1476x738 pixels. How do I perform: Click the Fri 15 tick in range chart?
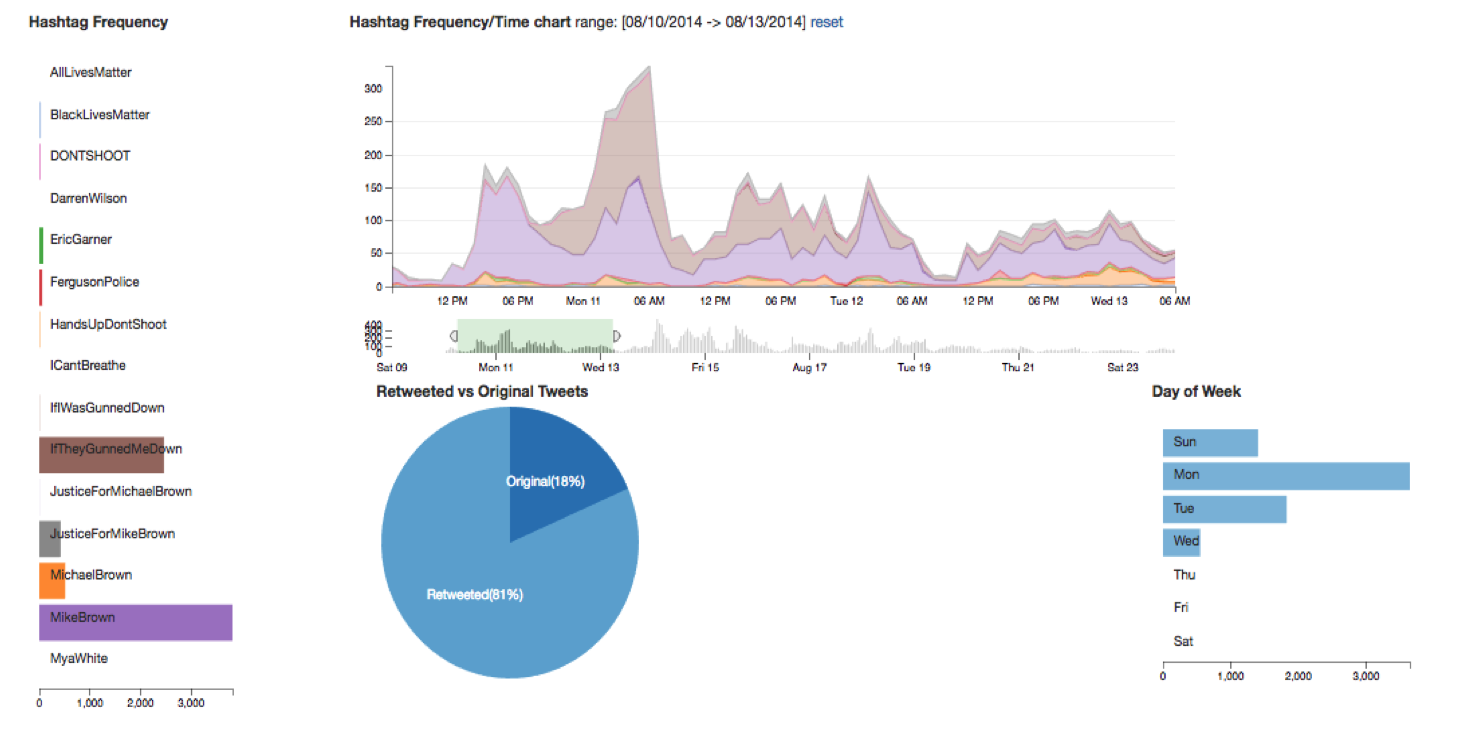pos(705,367)
